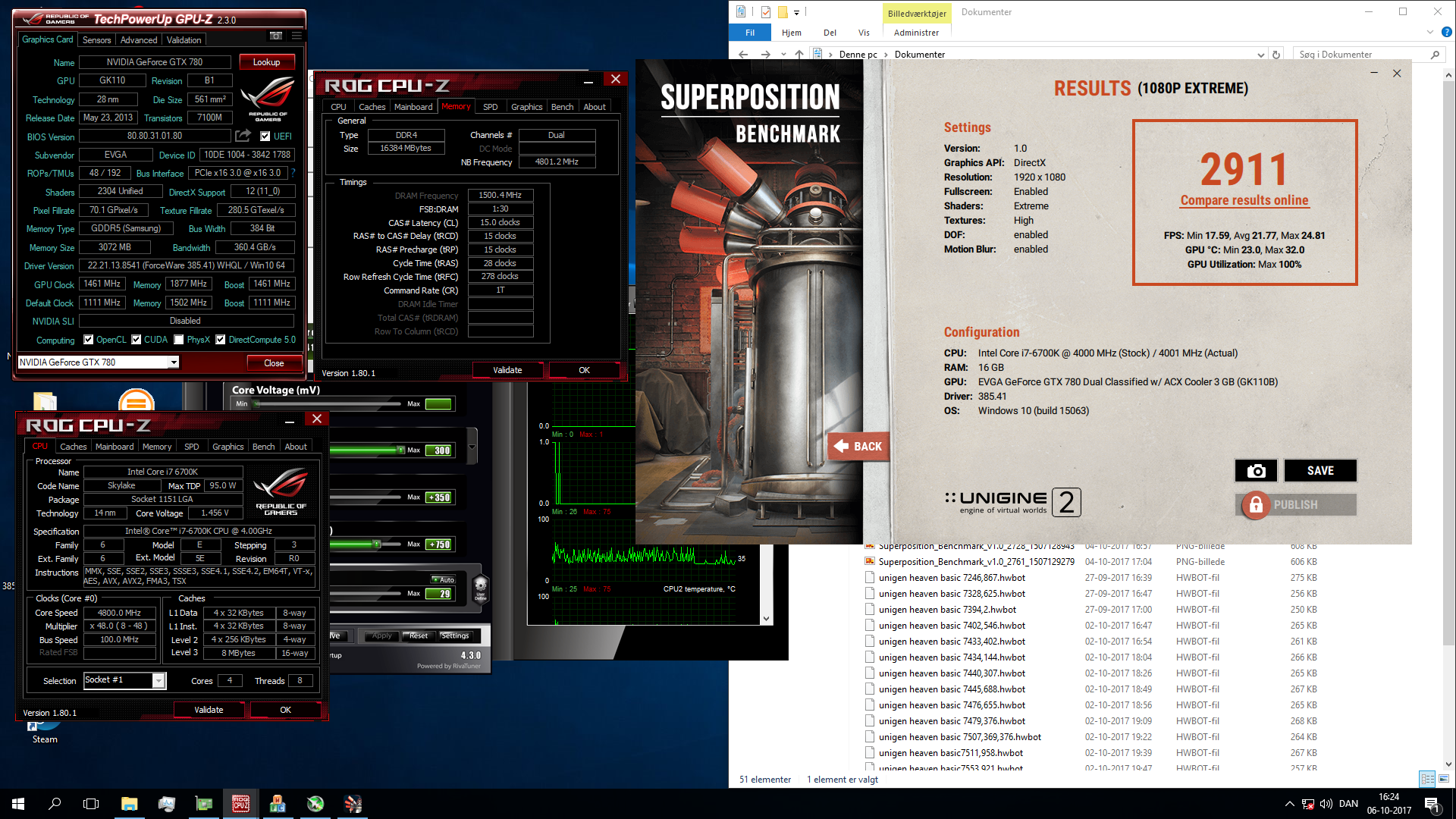
Task: Click the lock icon on Publish
Action: 1256,505
